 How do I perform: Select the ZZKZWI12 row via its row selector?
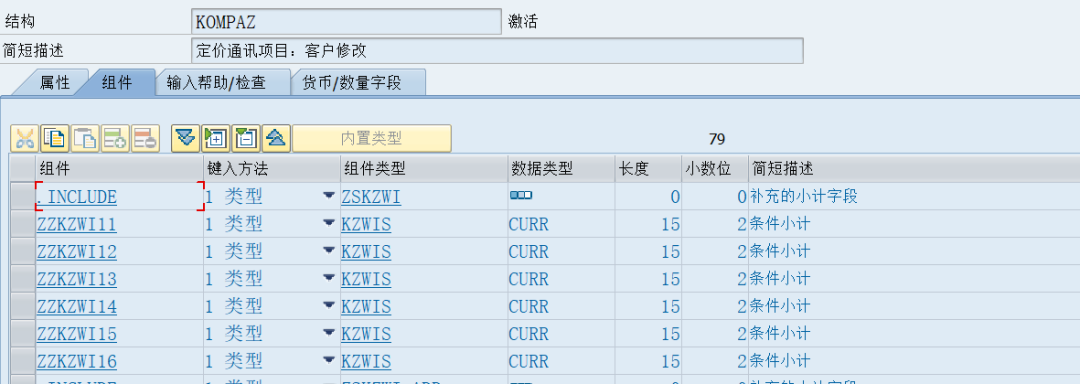click(x=23, y=252)
